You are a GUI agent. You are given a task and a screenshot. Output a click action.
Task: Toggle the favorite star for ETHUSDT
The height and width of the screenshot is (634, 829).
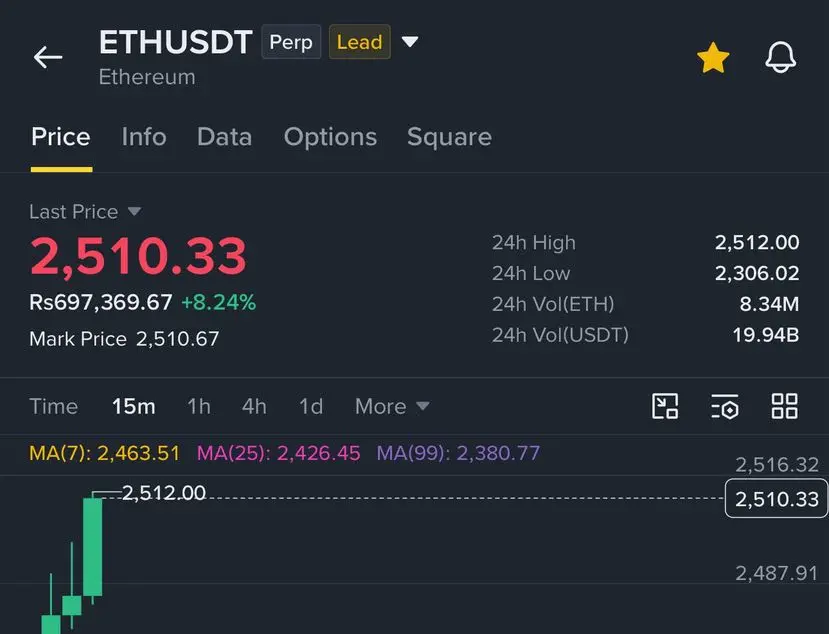pyautogui.click(x=713, y=57)
